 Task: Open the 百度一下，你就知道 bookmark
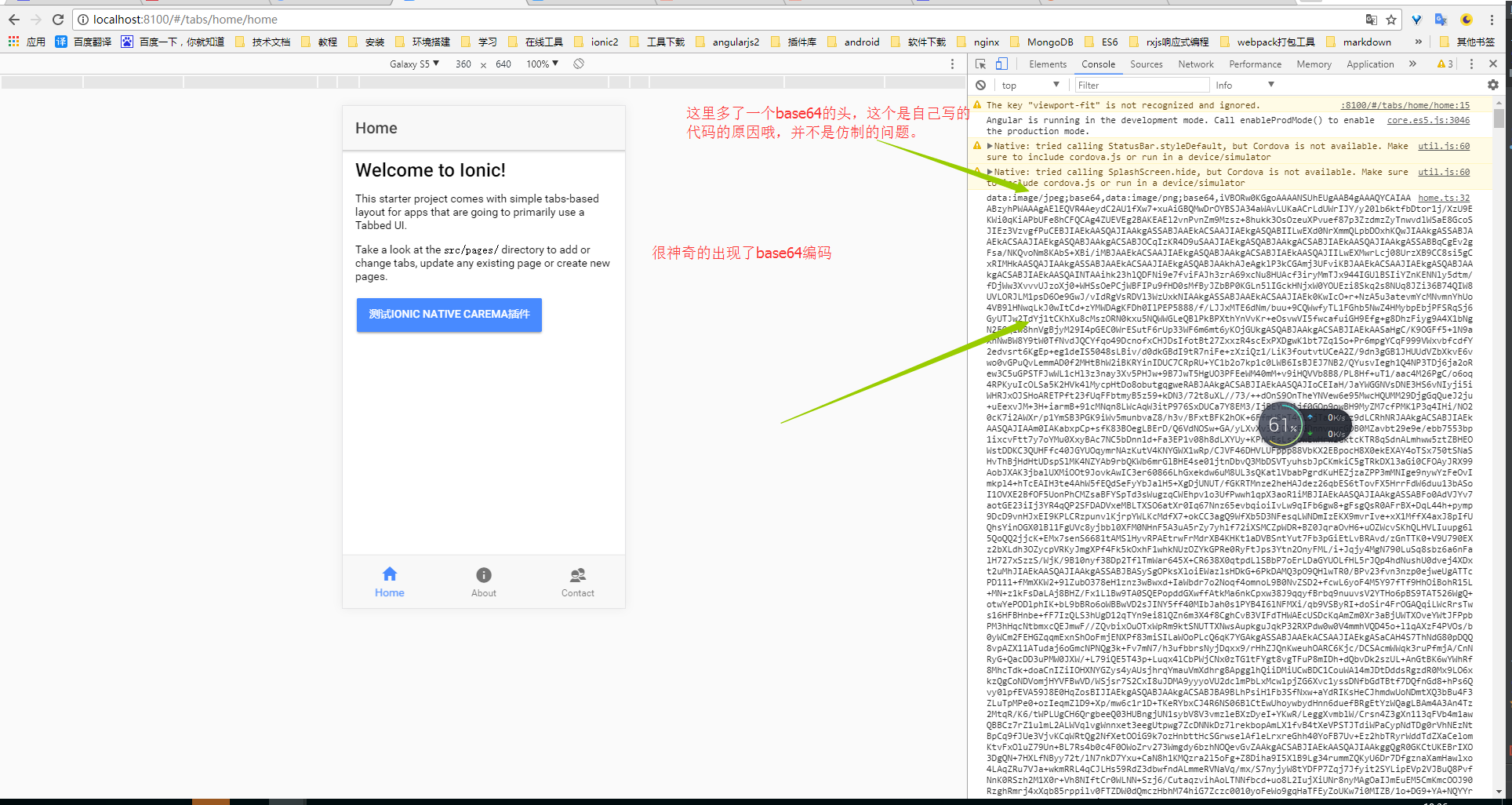pyautogui.click(x=173, y=42)
